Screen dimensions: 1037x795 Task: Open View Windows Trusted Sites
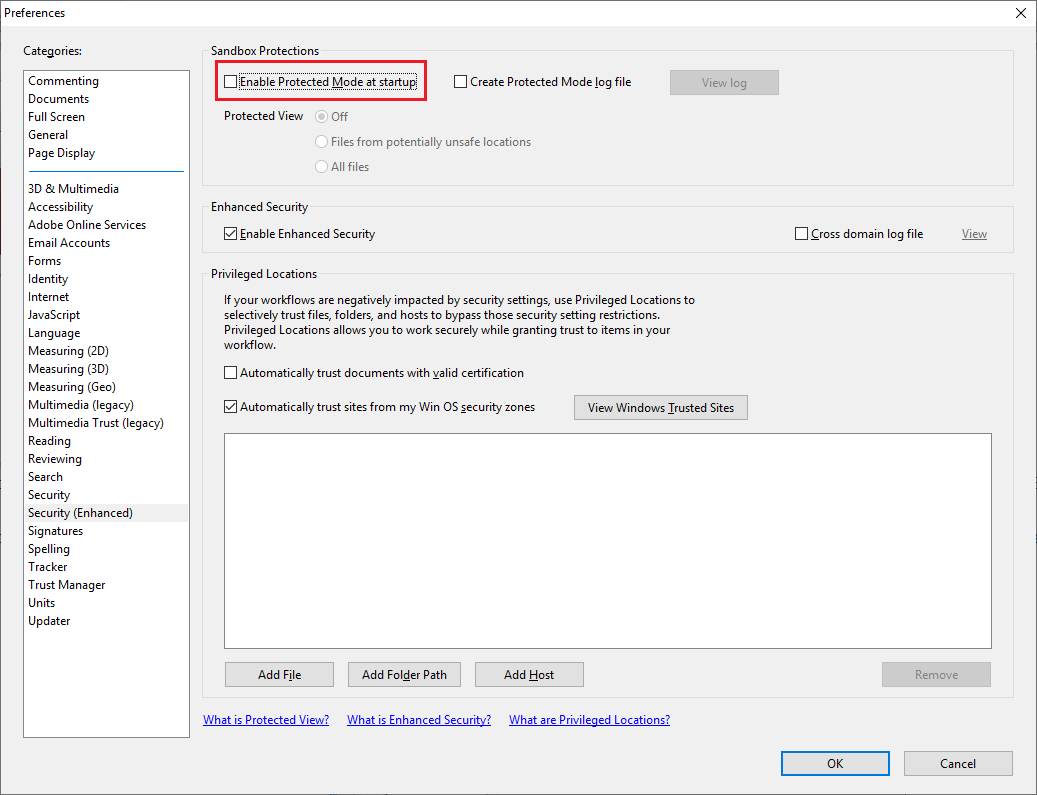(x=661, y=407)
